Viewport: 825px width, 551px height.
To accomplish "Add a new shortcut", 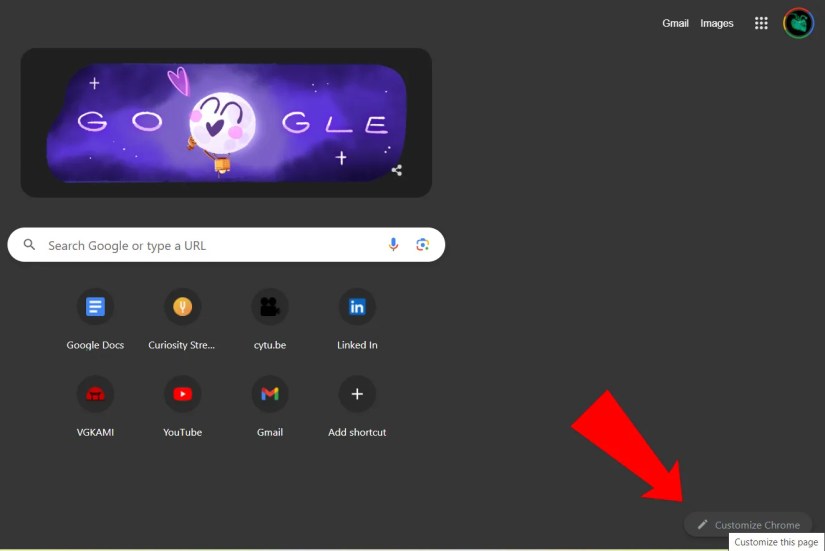I will (357, 407).
